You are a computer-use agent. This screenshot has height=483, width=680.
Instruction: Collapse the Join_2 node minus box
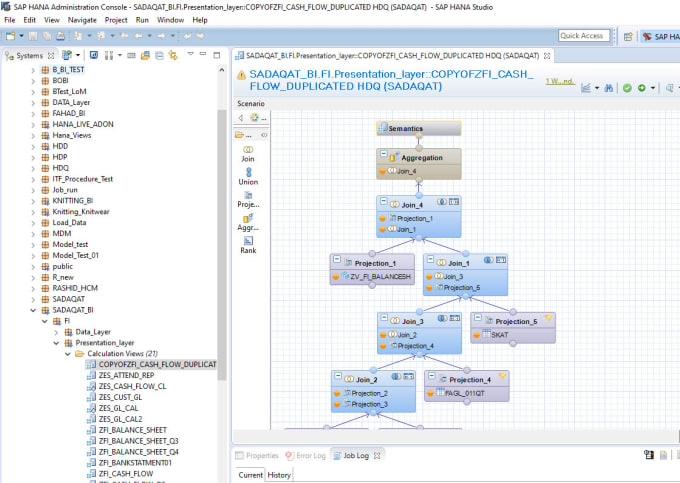click(338, 376)
